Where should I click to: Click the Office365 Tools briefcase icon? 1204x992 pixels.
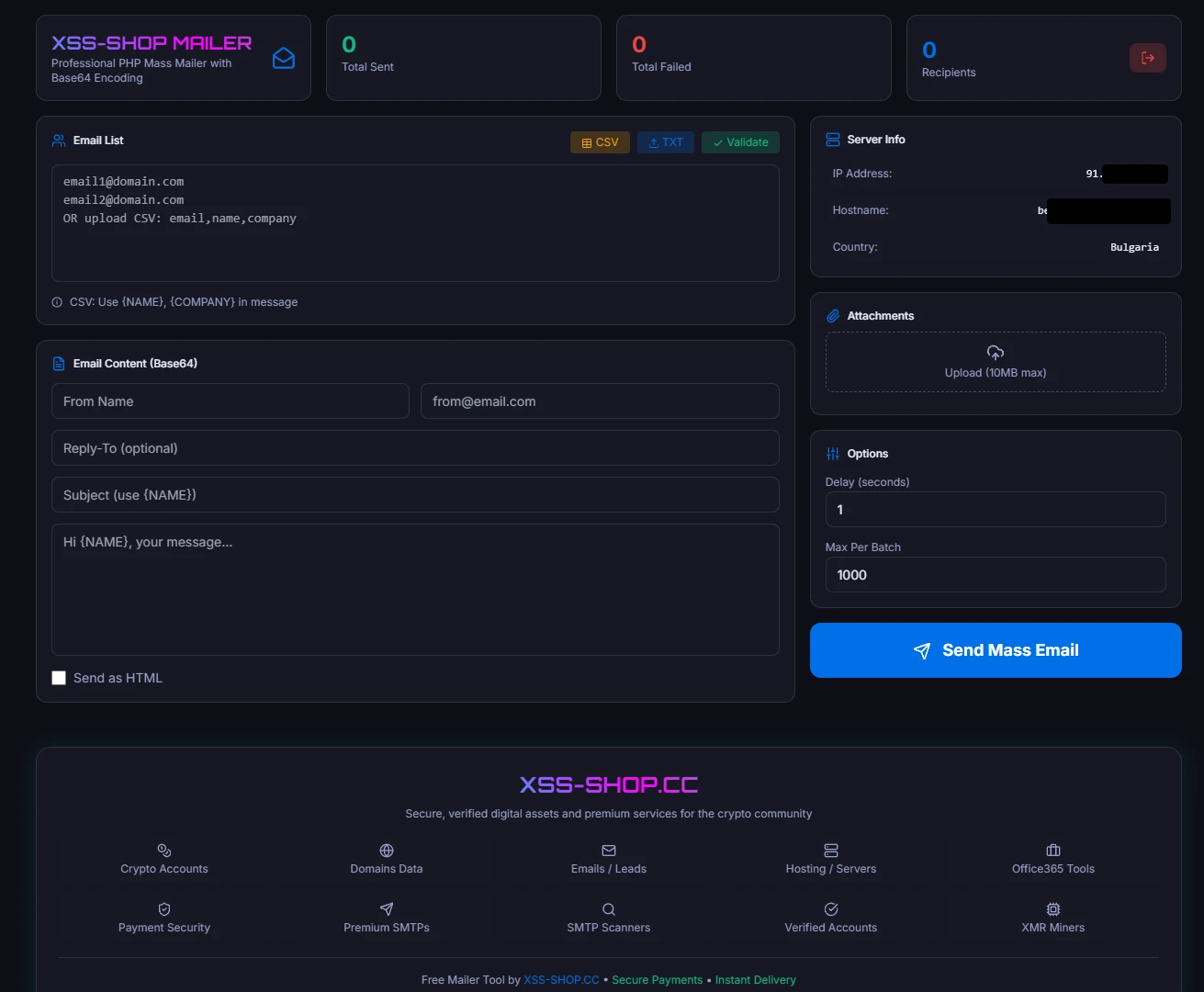click(x=1052, y=850)
